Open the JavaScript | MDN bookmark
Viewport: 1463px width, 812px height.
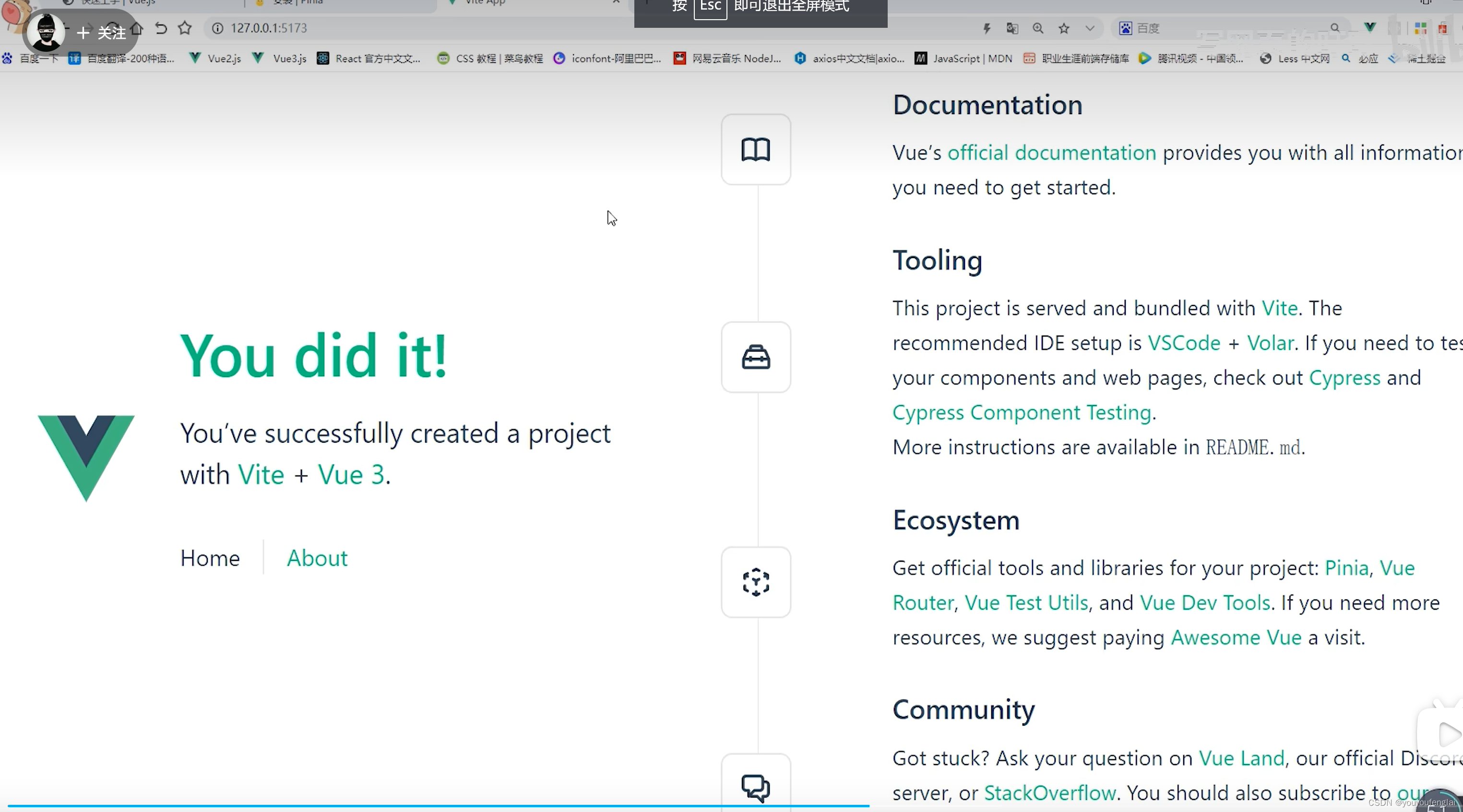[963, 59]
